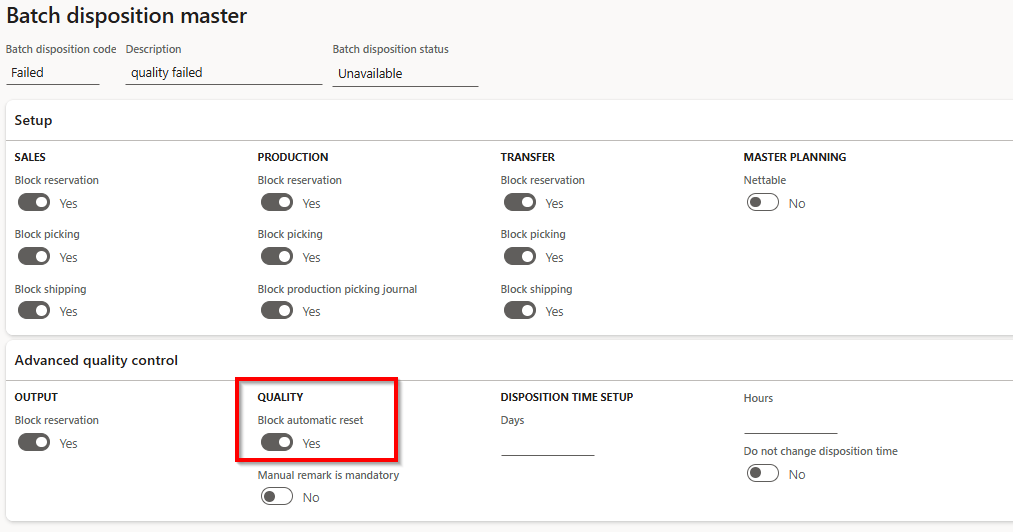Enable Do not change disposition time

click(x=763, y=474)
